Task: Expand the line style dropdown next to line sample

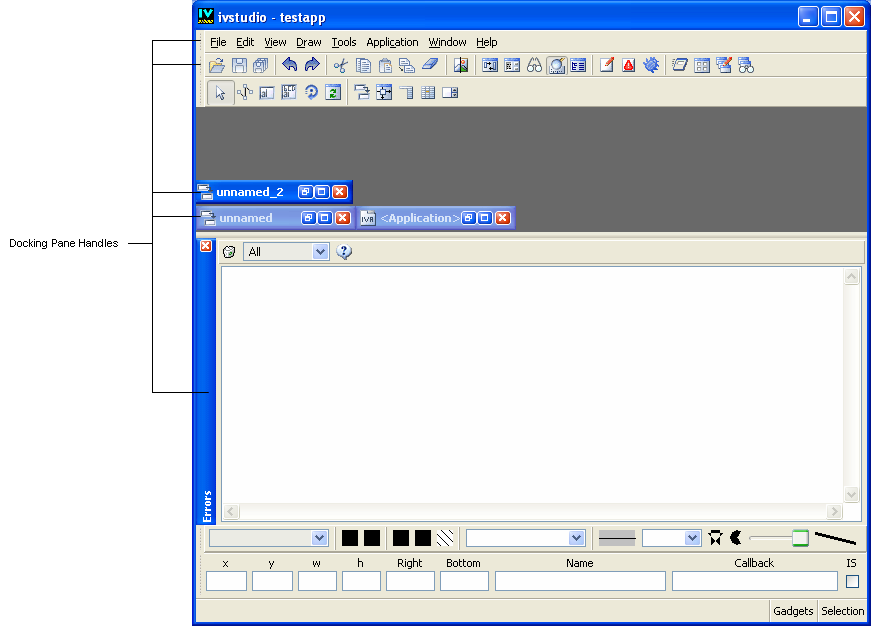Action: point(692,538)
